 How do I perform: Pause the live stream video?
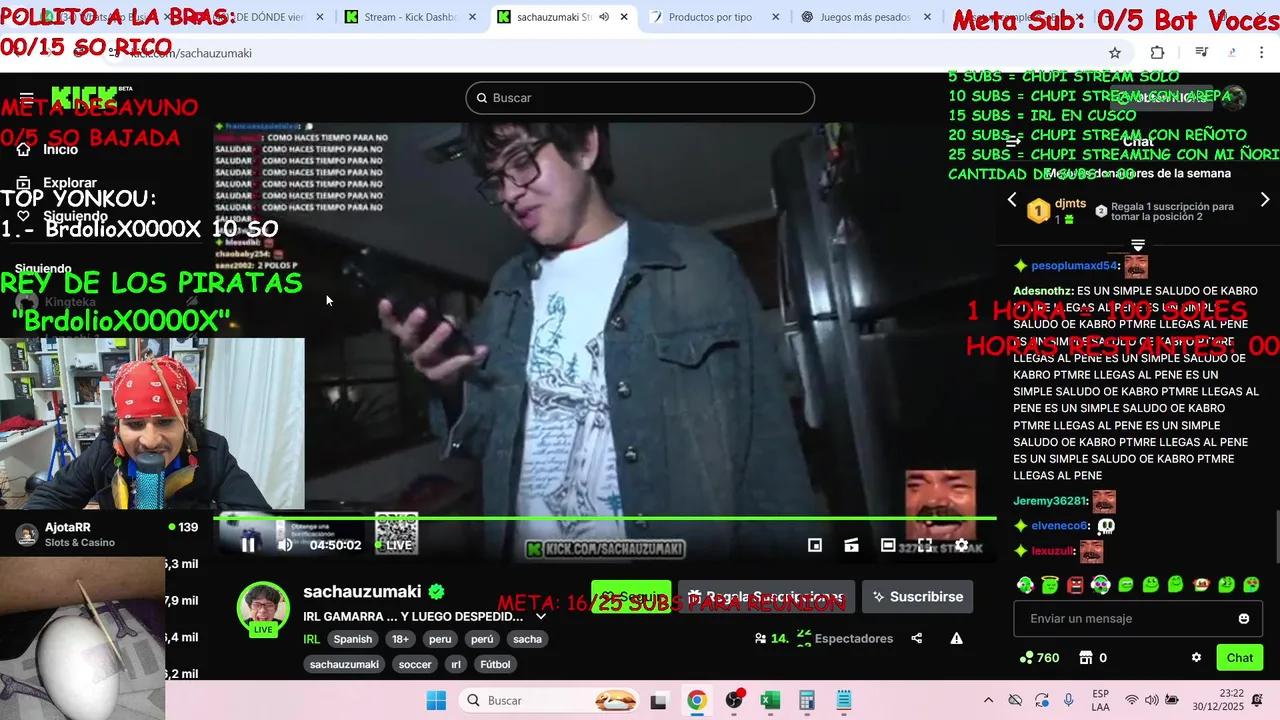click(248, 545)
